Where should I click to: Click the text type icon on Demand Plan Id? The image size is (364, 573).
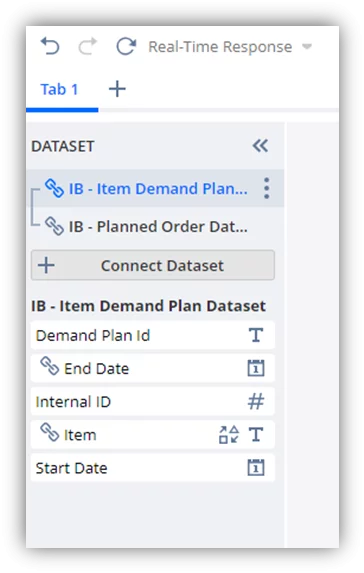(x=256, y=335)
